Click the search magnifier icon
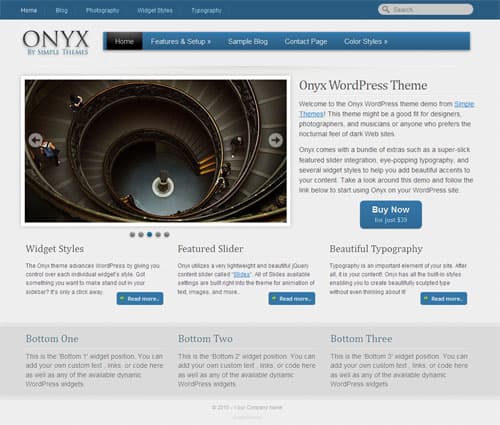Viewport: 500px width, 425px height. click(x=386, y=9)
